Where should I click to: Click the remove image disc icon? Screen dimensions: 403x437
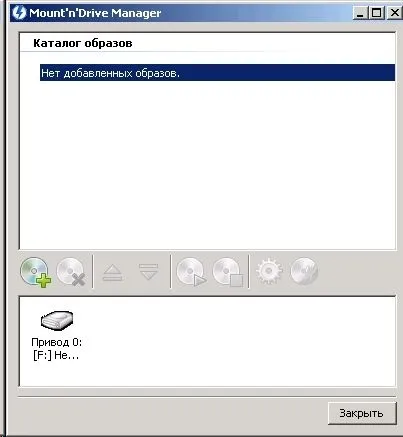71,272
